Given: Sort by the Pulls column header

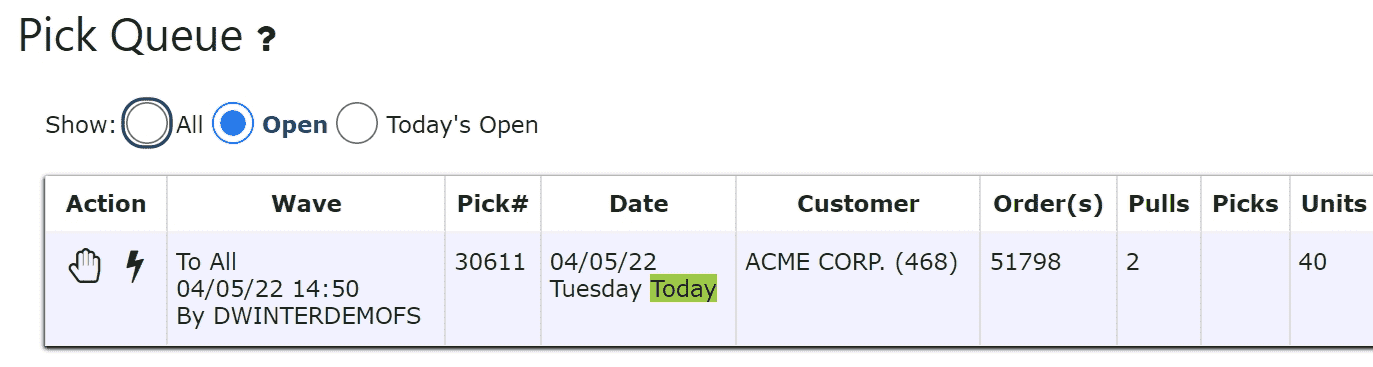Looking at the screenshot, I should tap(1158, 204).
